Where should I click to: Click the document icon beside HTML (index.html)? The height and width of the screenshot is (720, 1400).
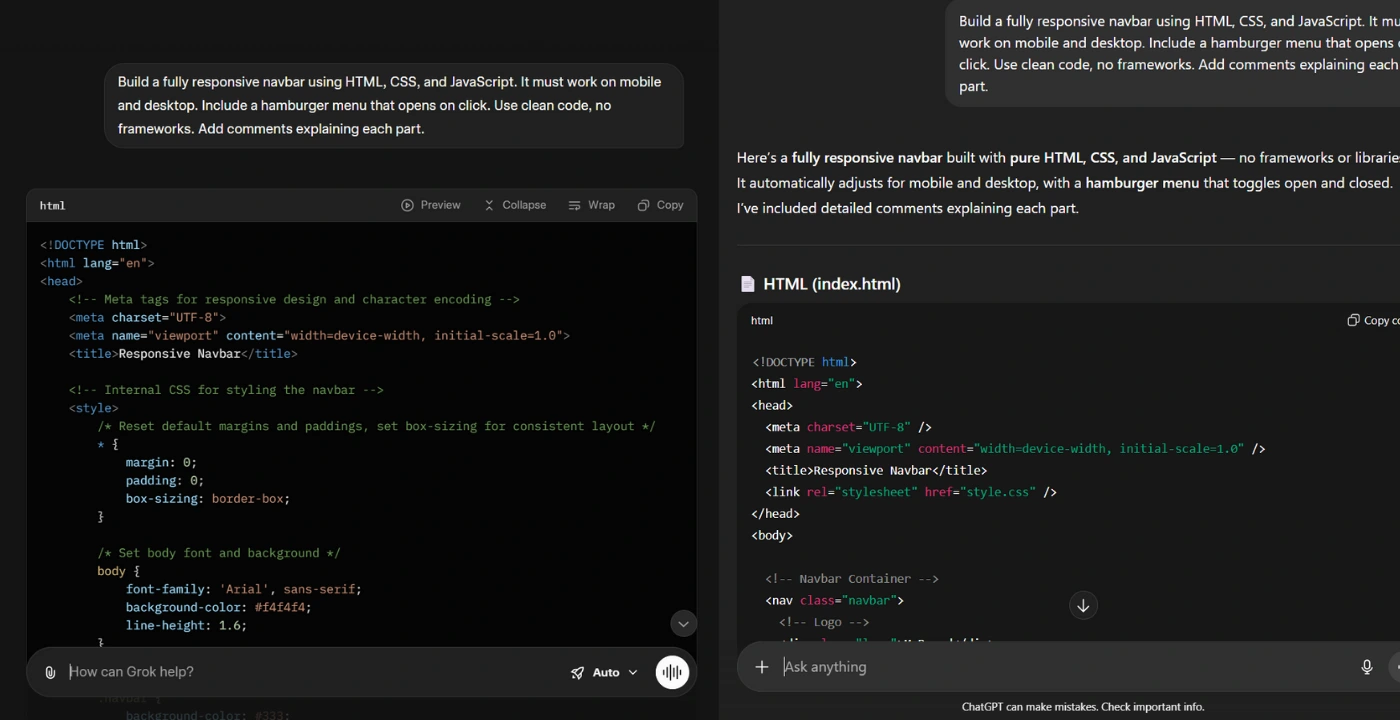pyautogui.click(x=748, y=283)
